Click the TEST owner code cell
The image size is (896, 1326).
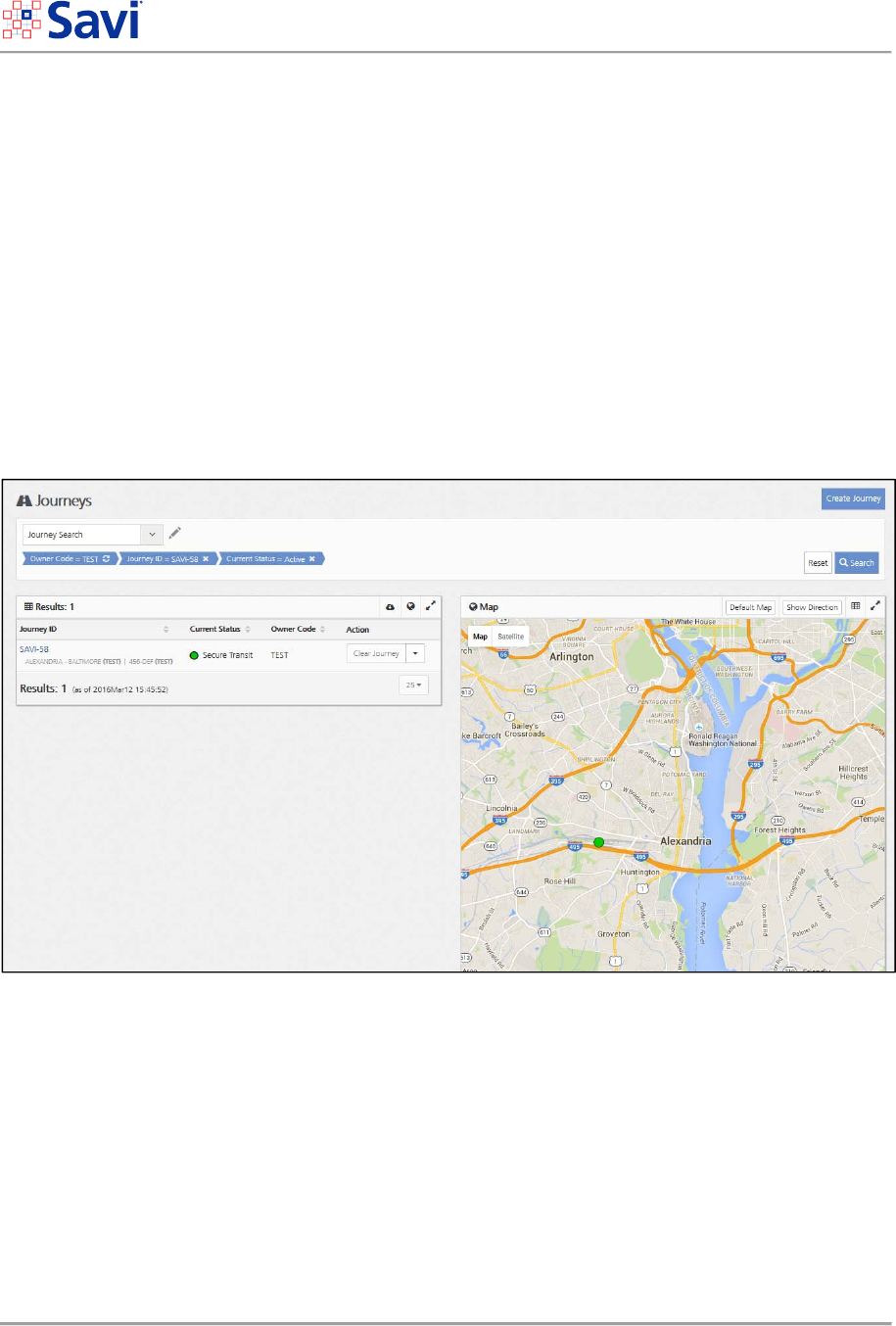pyautogui.click(x=280, y=655)
